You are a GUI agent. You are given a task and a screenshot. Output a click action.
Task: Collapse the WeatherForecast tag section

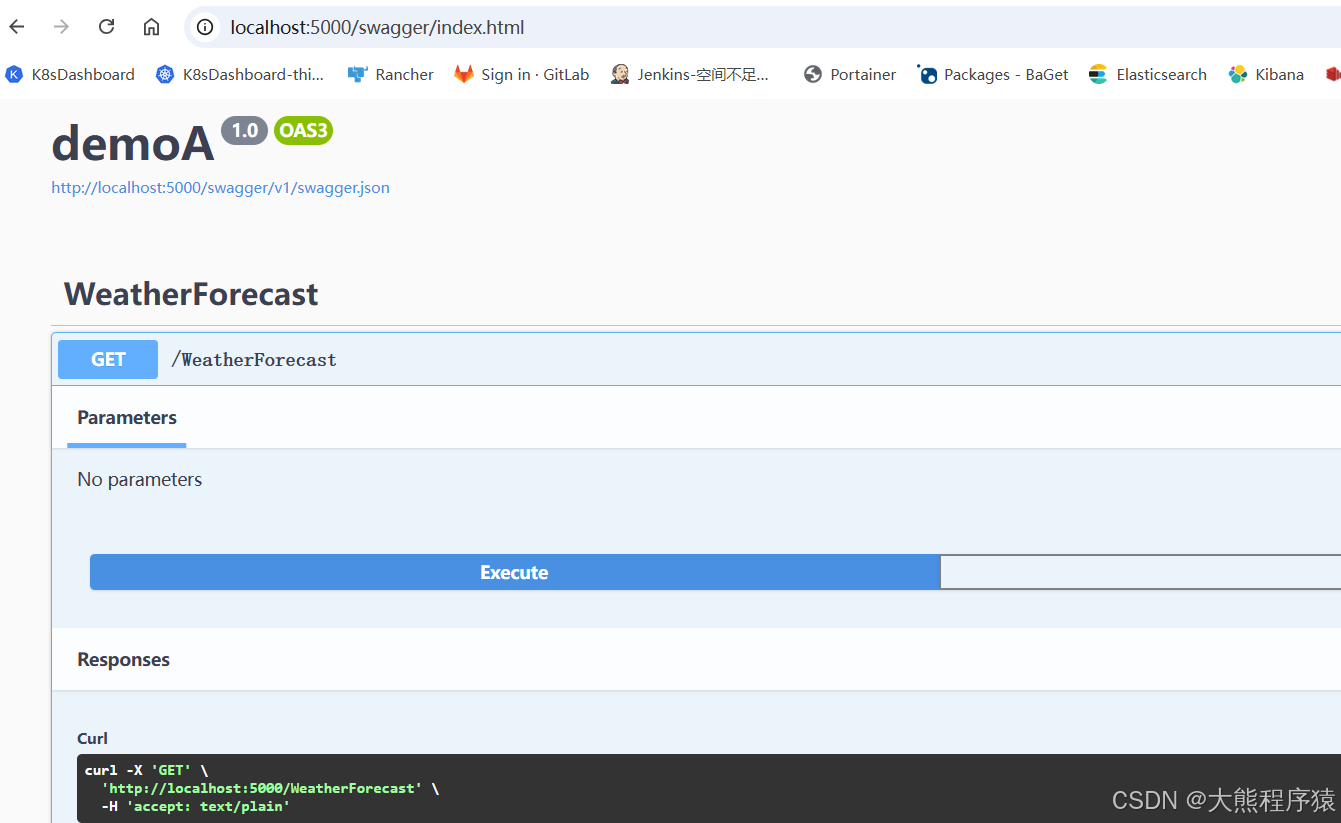[190, 293]
